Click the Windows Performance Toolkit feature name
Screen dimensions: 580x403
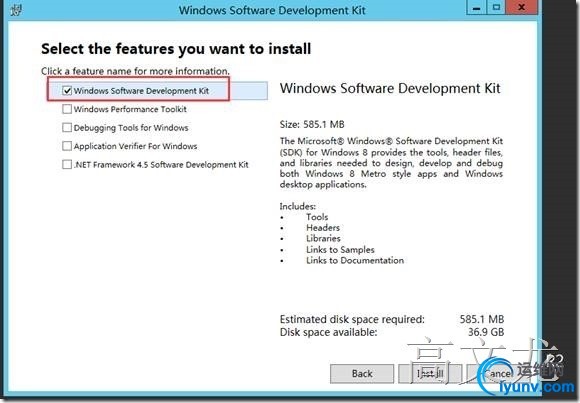[130, 109]
